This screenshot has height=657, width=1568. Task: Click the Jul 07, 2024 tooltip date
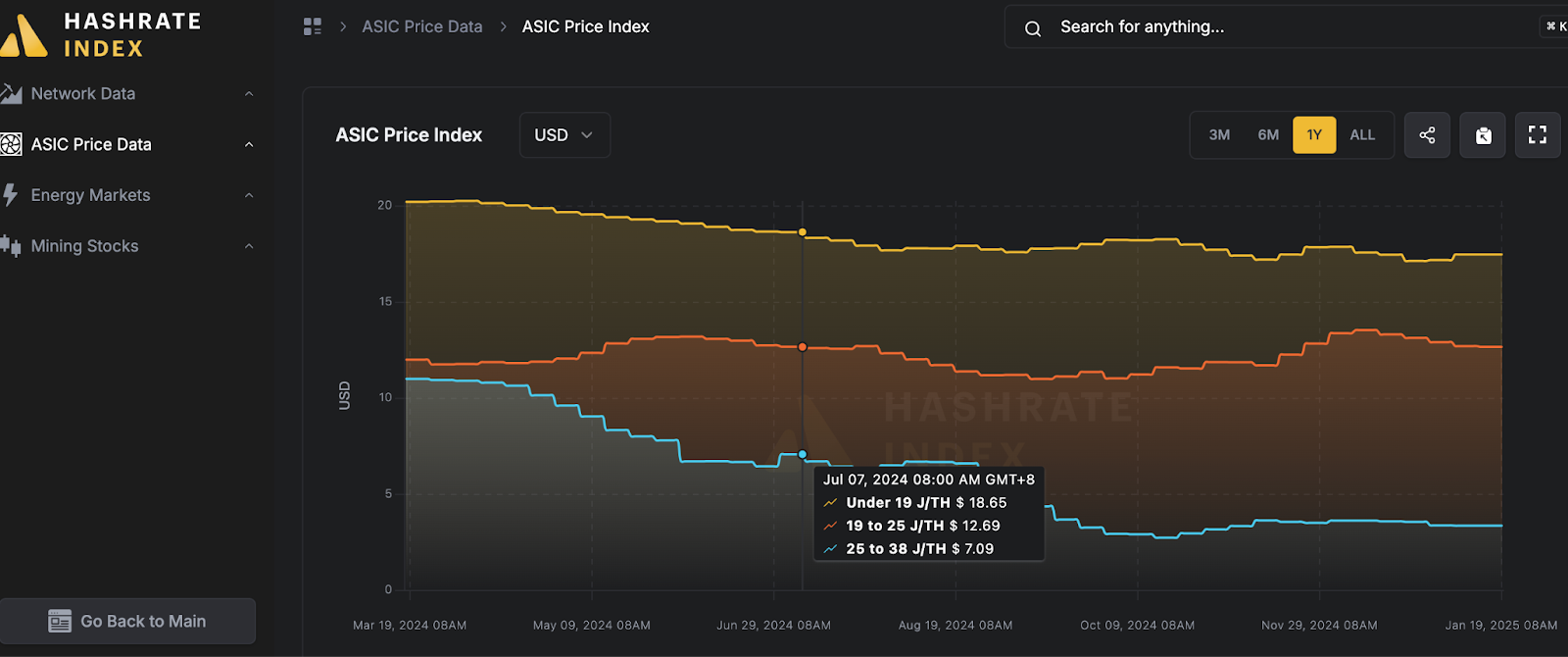coord(929,480)
